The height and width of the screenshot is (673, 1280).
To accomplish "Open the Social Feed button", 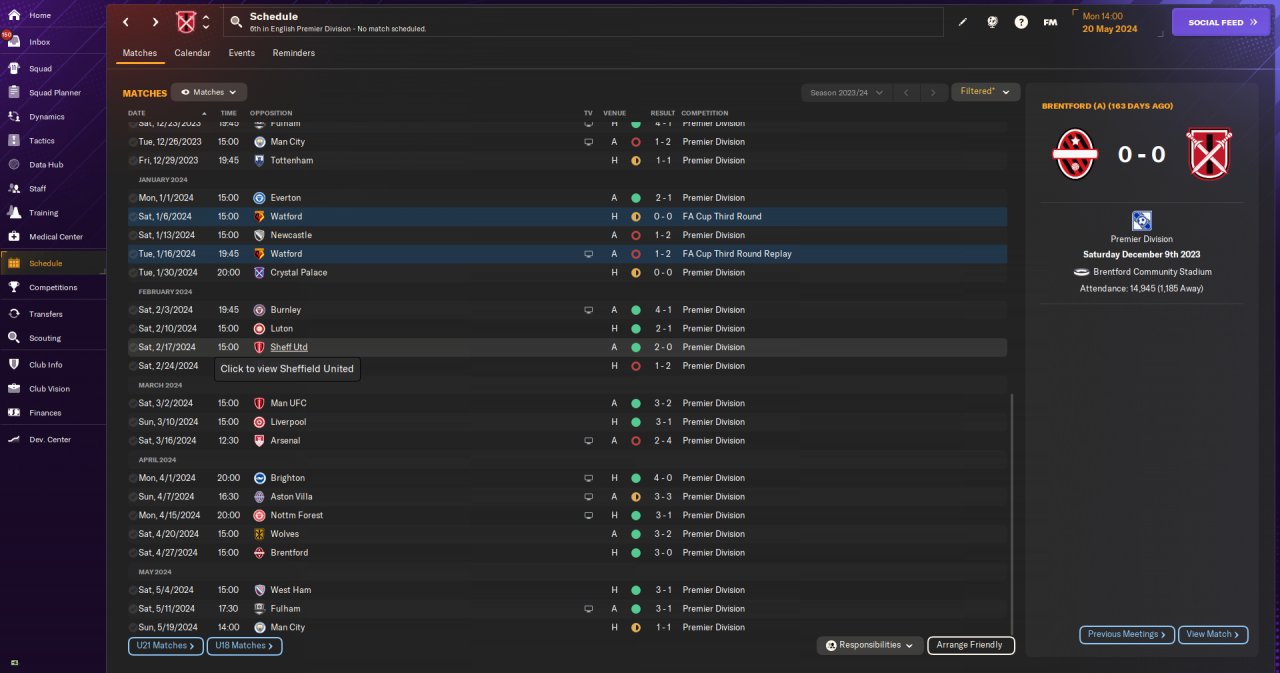I will pyautogui.click(x=1221, y=22).
